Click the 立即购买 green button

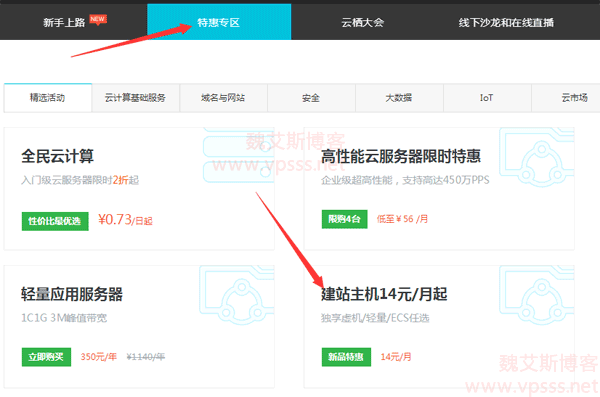point(46,357)
